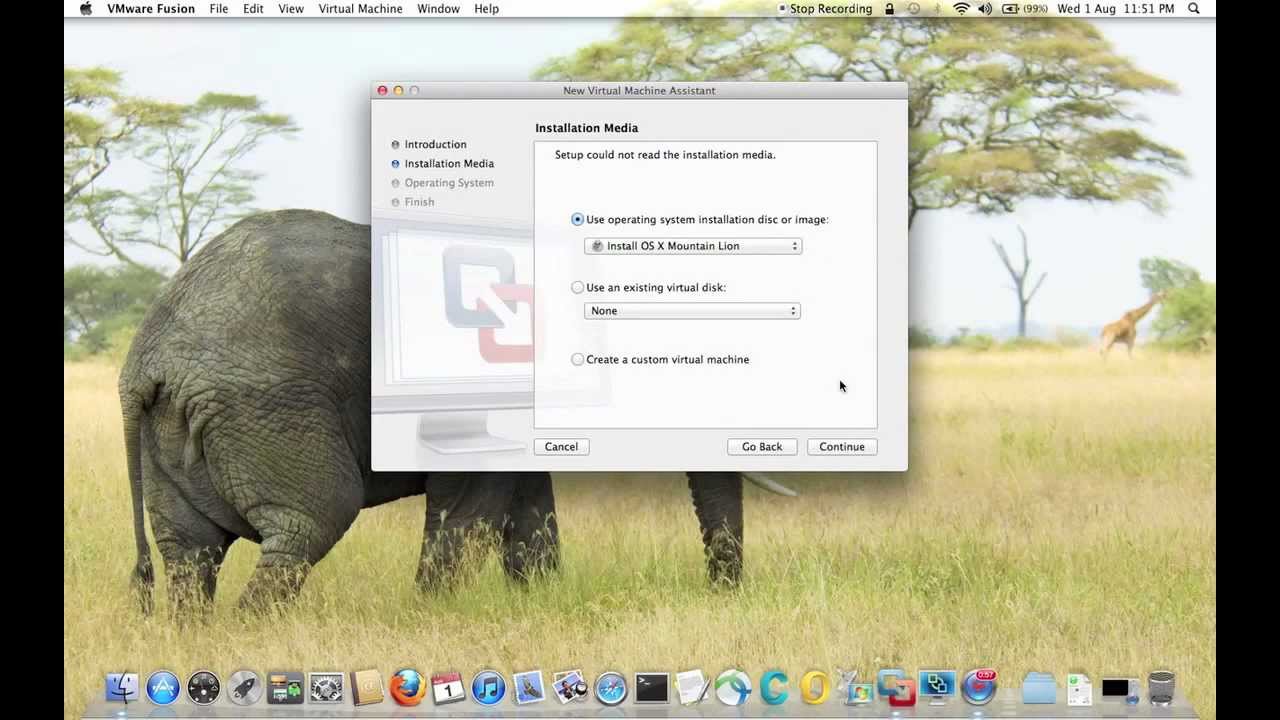Launch iTunes from the dock

point(489,688)
